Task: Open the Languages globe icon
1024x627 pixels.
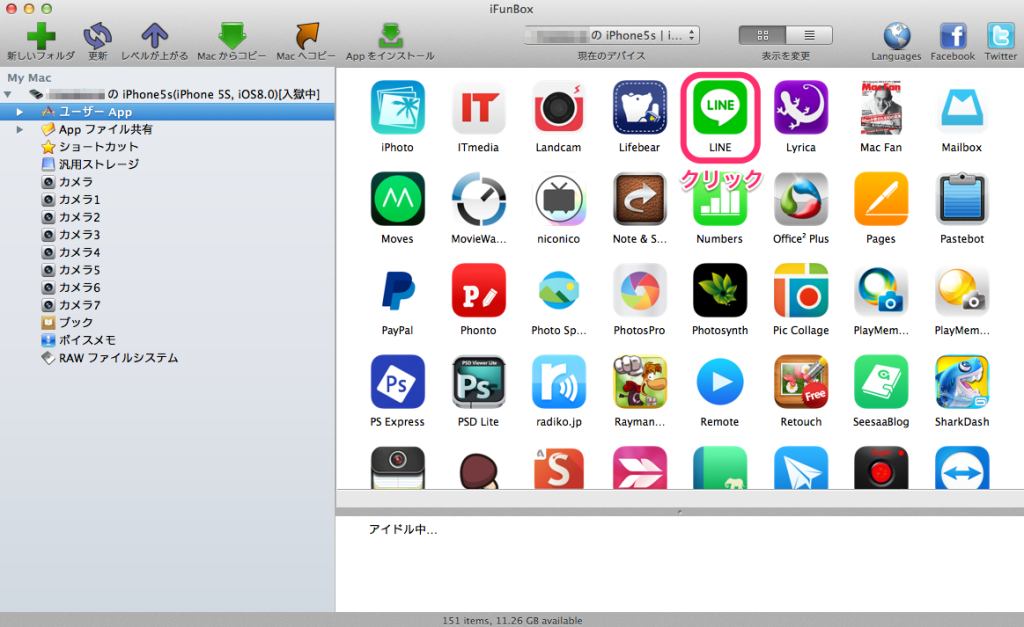Action: tap(895, 35)
